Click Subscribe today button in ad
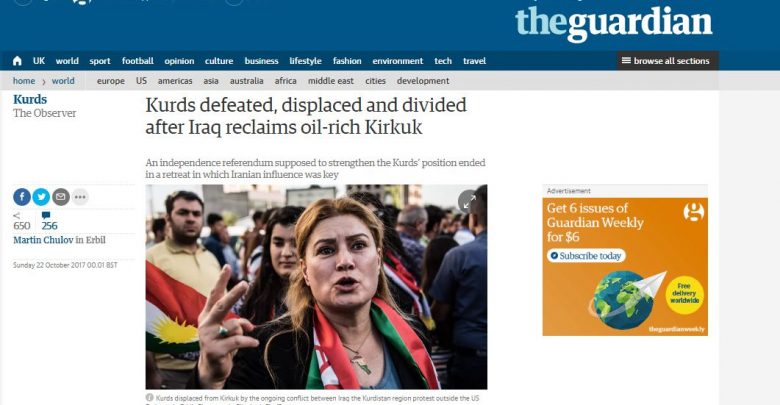The height and width of the screenshot is (405, 780). click(x=586, y=256)
